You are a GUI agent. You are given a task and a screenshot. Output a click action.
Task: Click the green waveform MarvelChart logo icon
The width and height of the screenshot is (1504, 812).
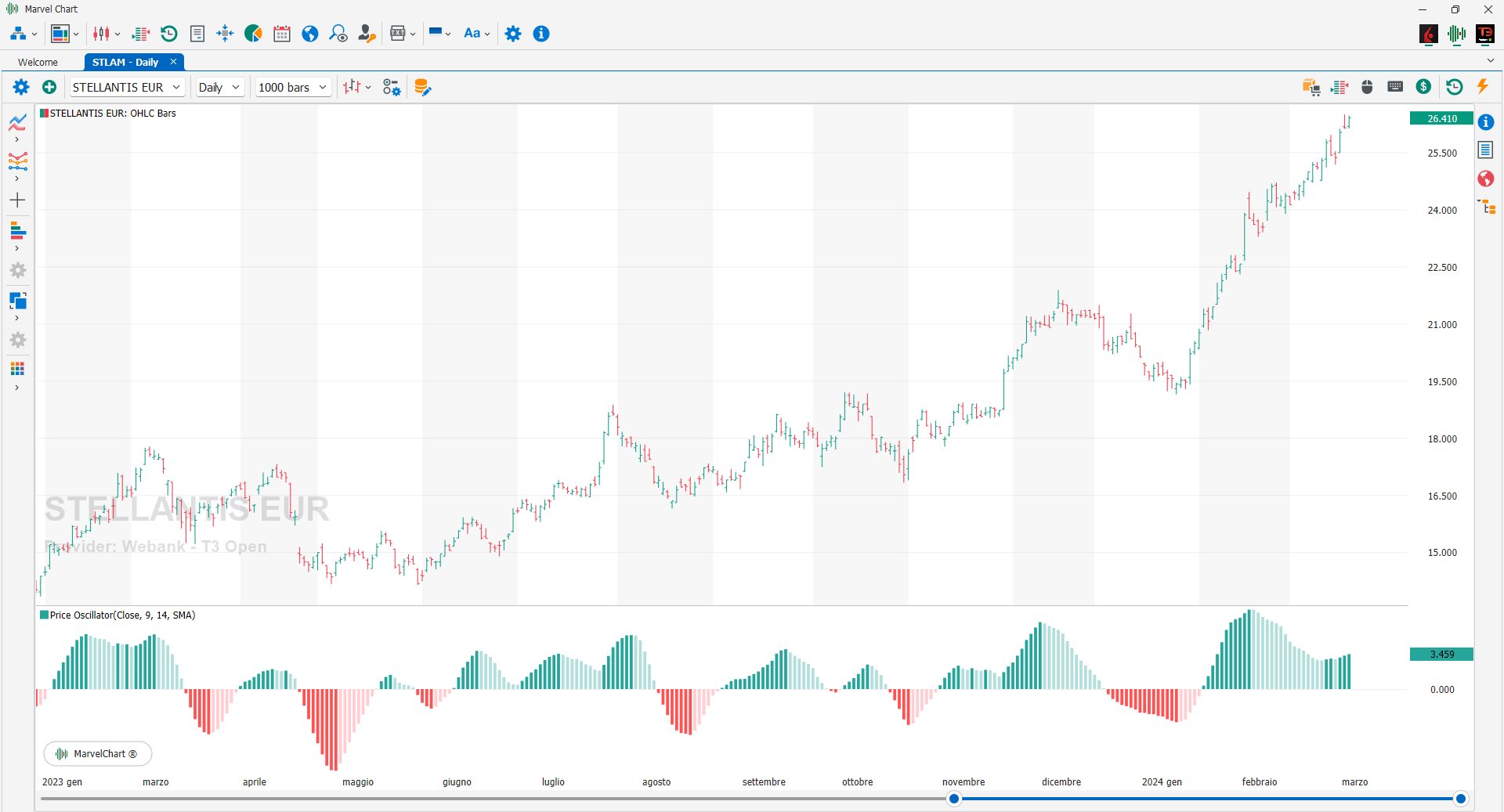point(1457,34)
